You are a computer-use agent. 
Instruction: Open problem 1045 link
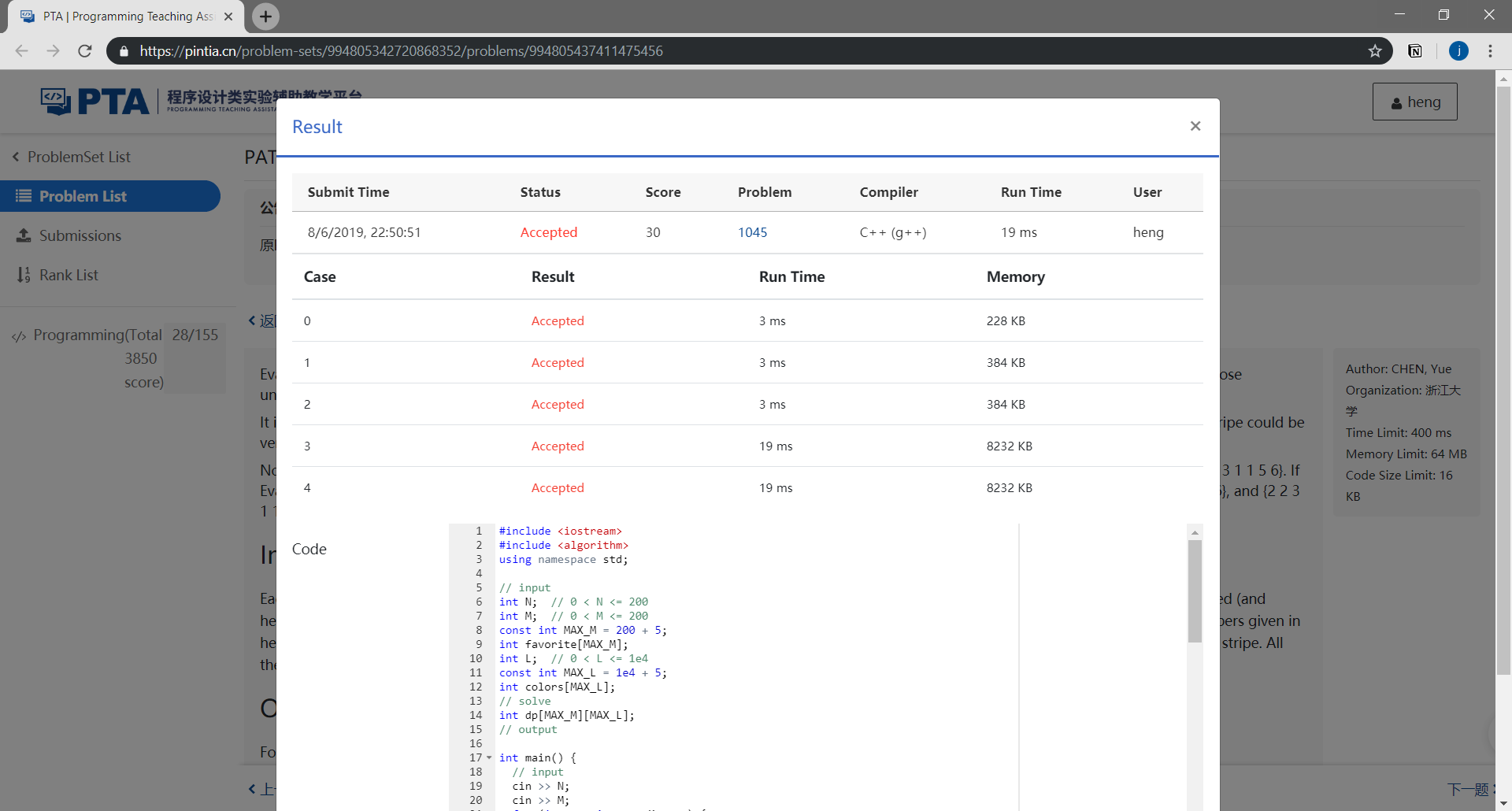(752, 232)
